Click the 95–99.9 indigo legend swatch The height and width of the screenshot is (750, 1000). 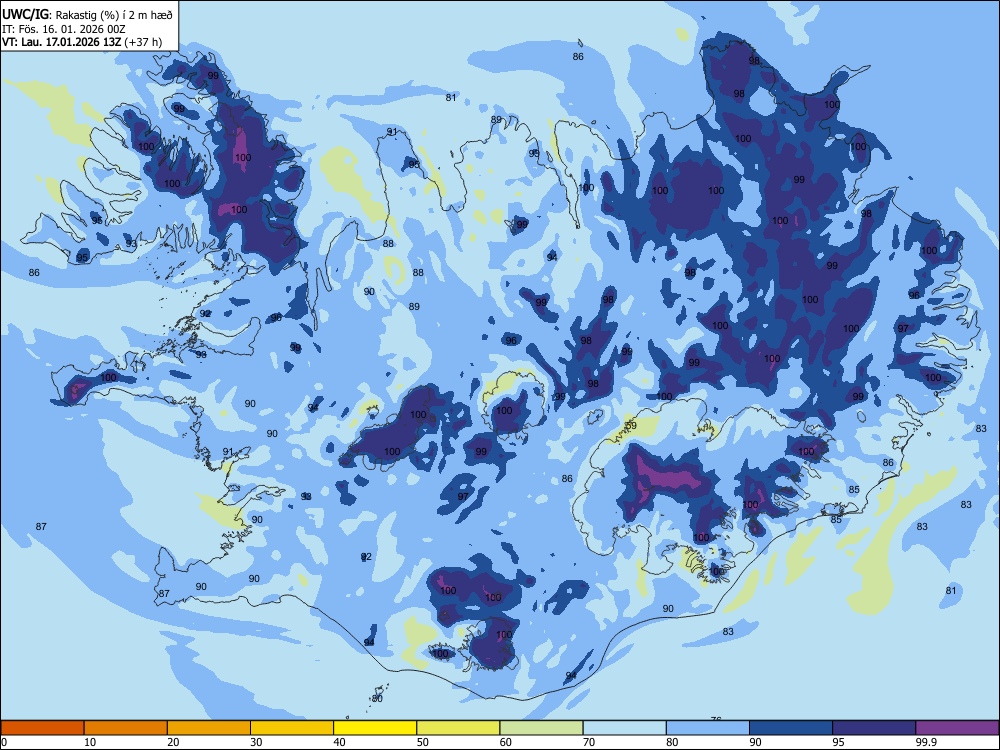[874, 728]
